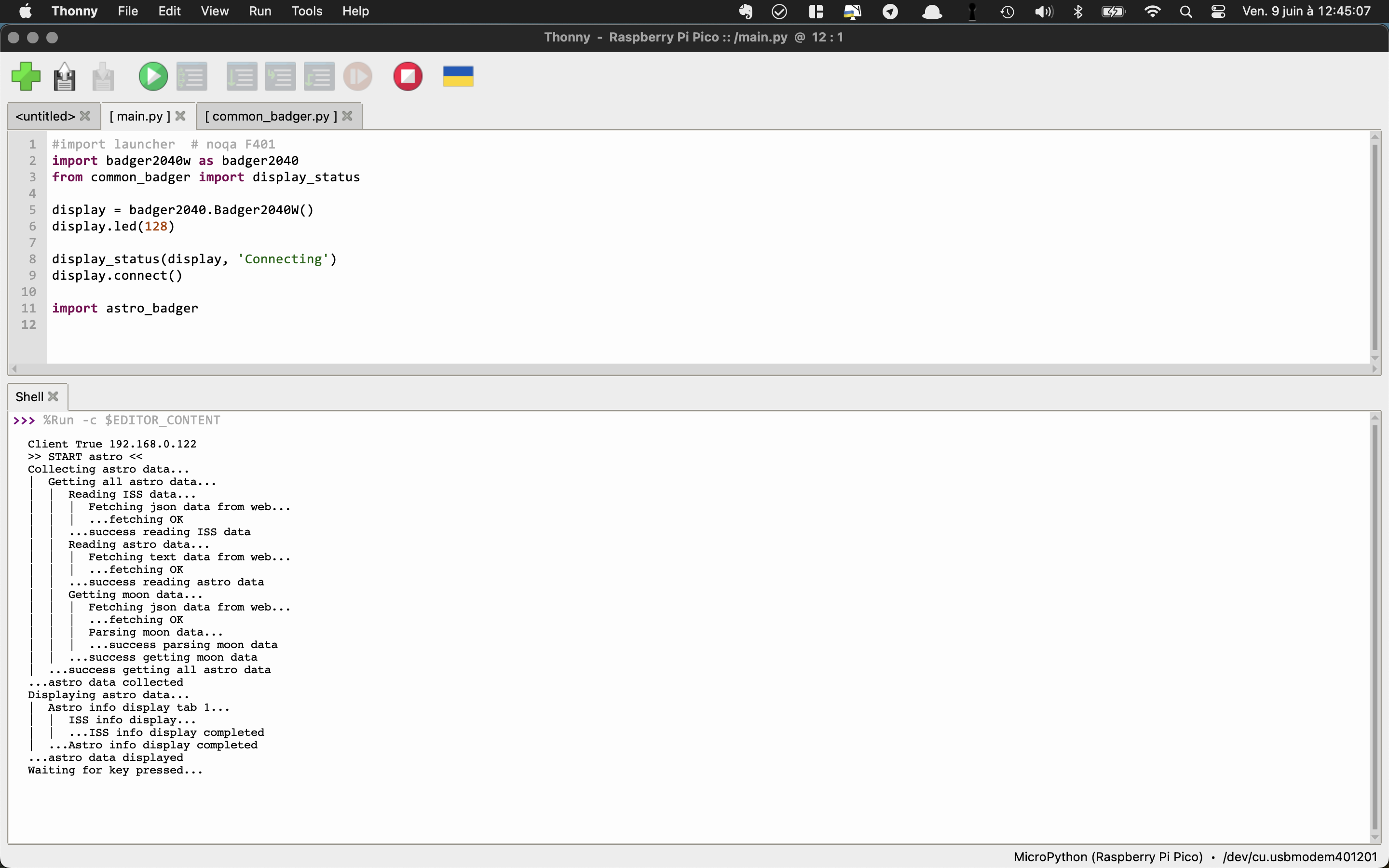
Task: Open the Help menu
Action: pyautogui.click(x=356, y=11)
